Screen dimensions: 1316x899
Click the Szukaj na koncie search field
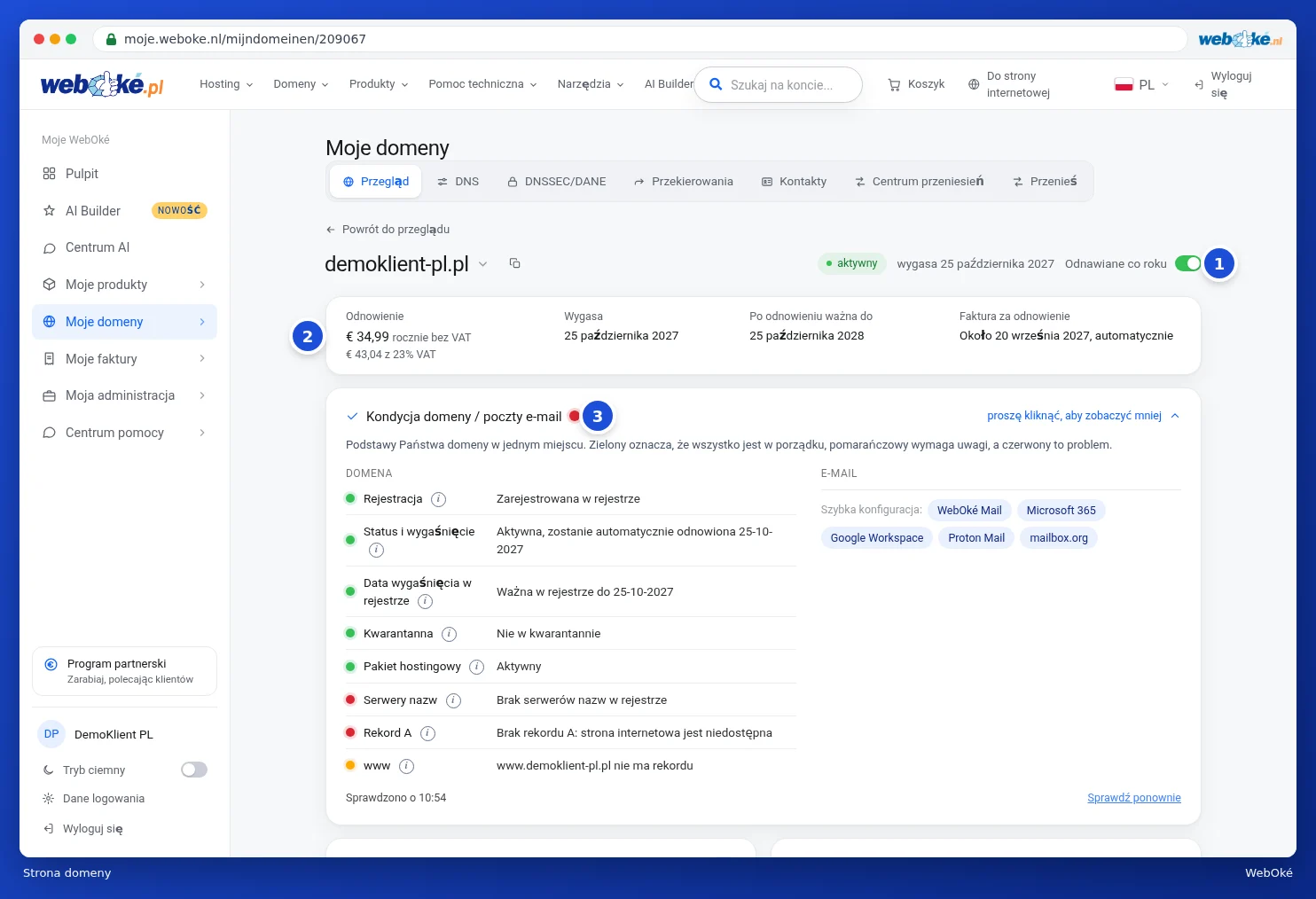coord(780,85)
